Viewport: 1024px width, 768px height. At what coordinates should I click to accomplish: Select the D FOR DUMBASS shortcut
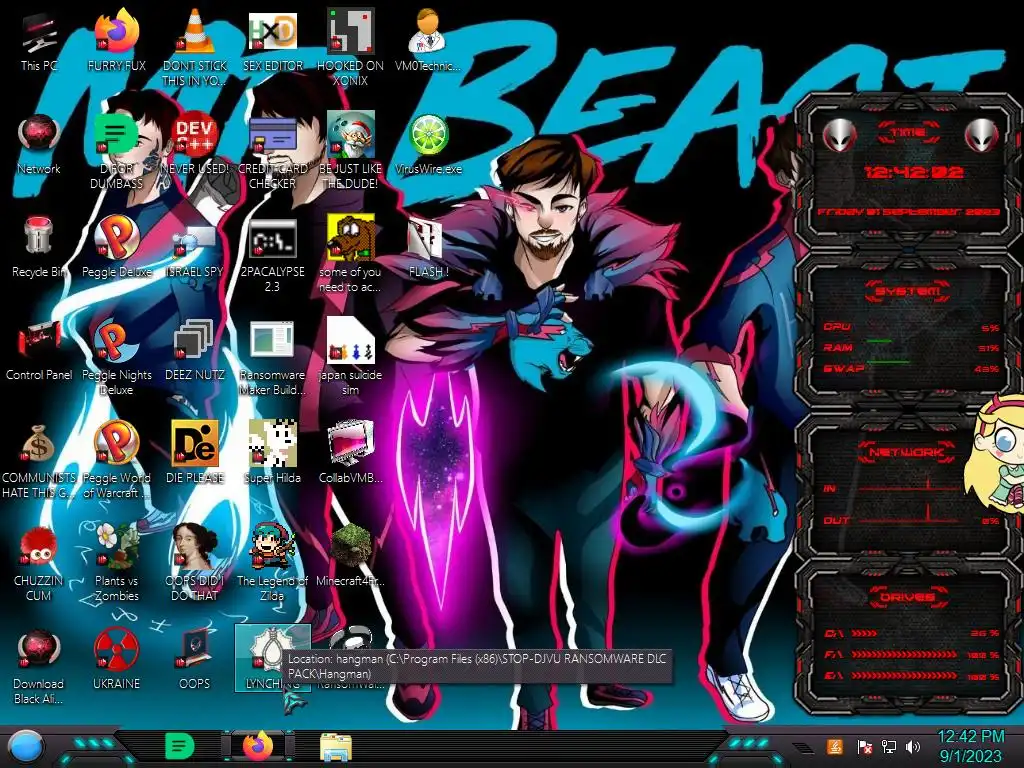tap(116, 150)
